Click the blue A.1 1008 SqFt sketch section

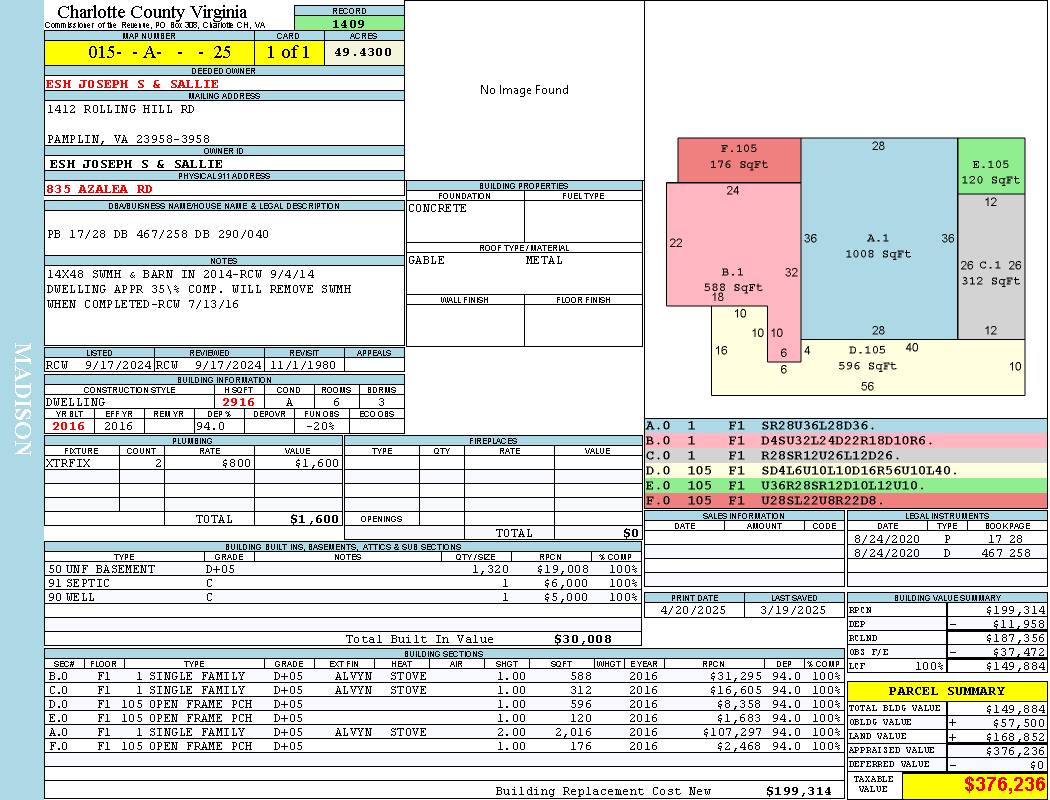(x=879, y=238)
